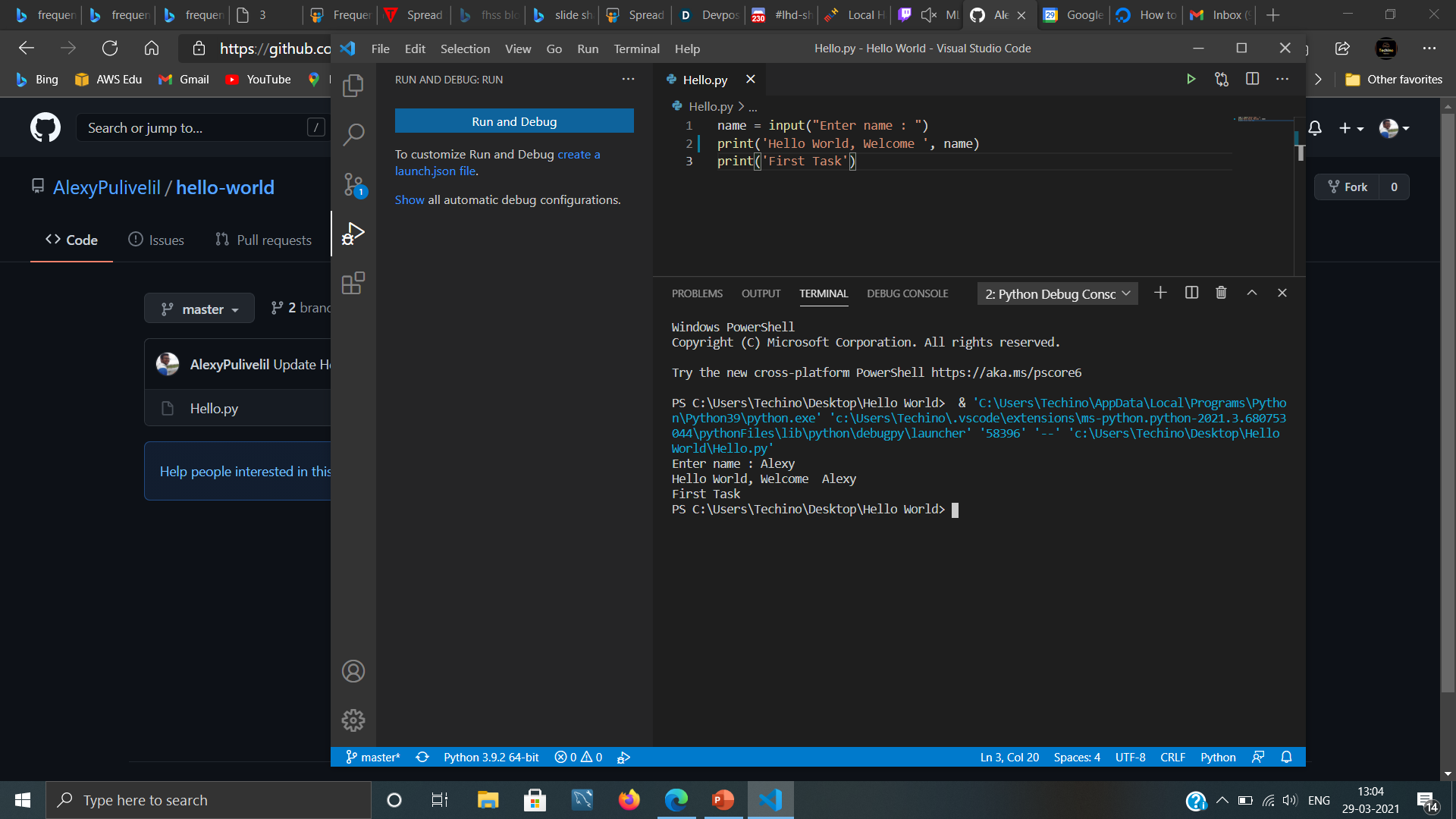Open the Search view in activity bar
This screenshot has height=819, width=1456.
click(x=353, y=135)
